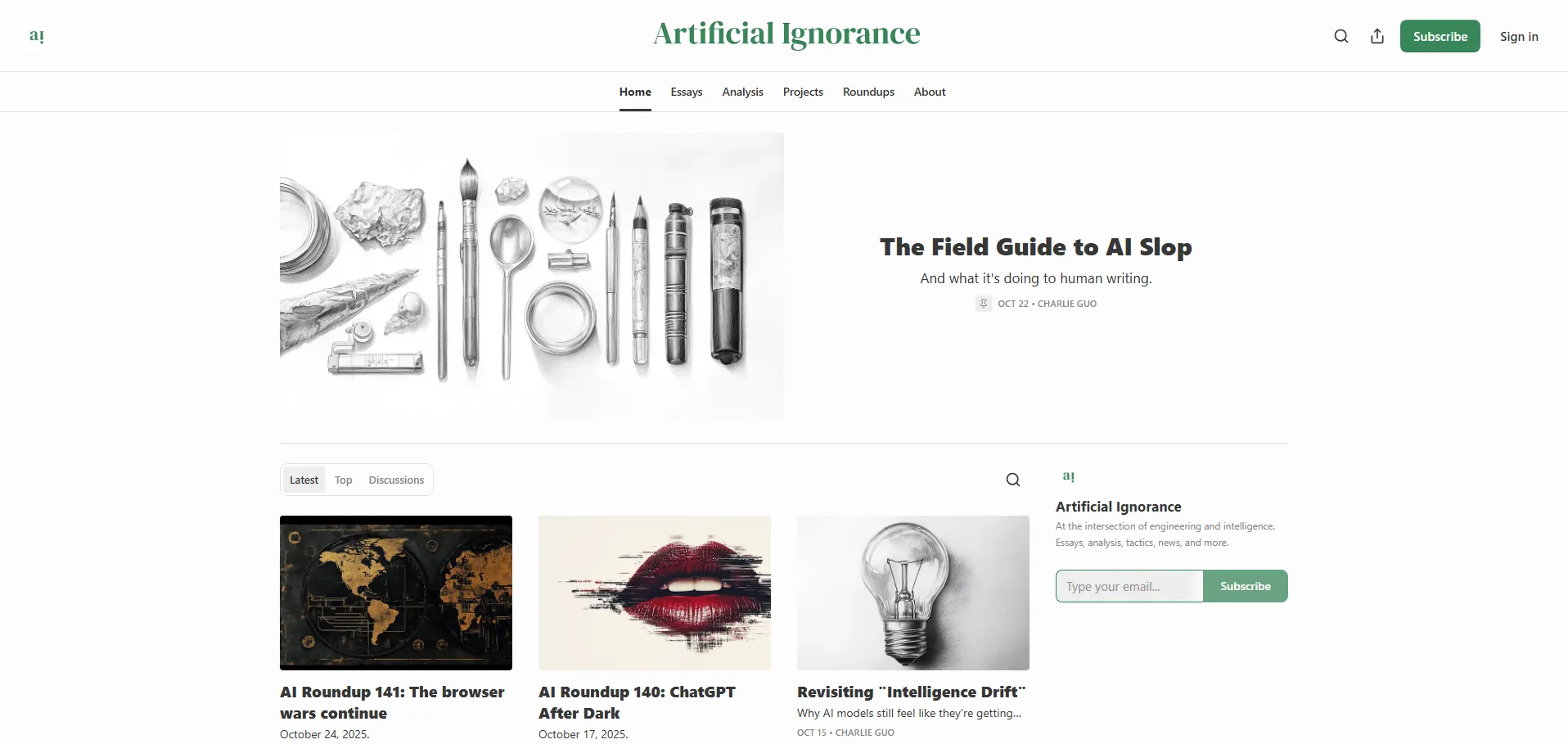Go to the Essays tab

687,92
